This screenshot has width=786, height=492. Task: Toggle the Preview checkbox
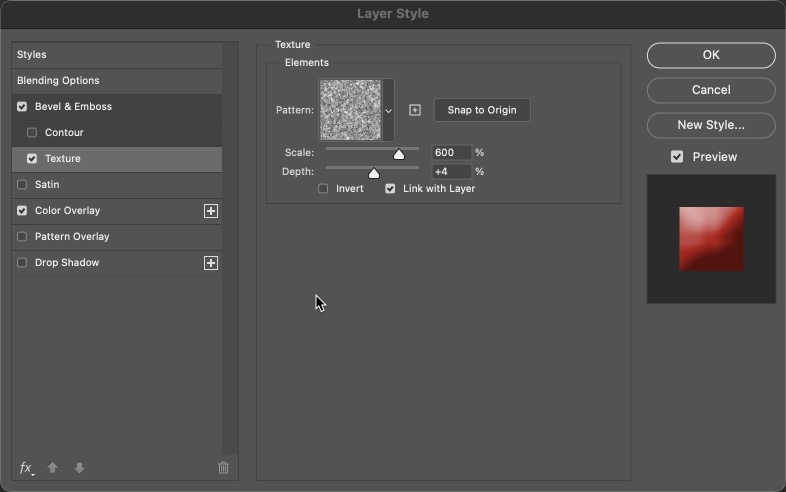coord(677,157)
